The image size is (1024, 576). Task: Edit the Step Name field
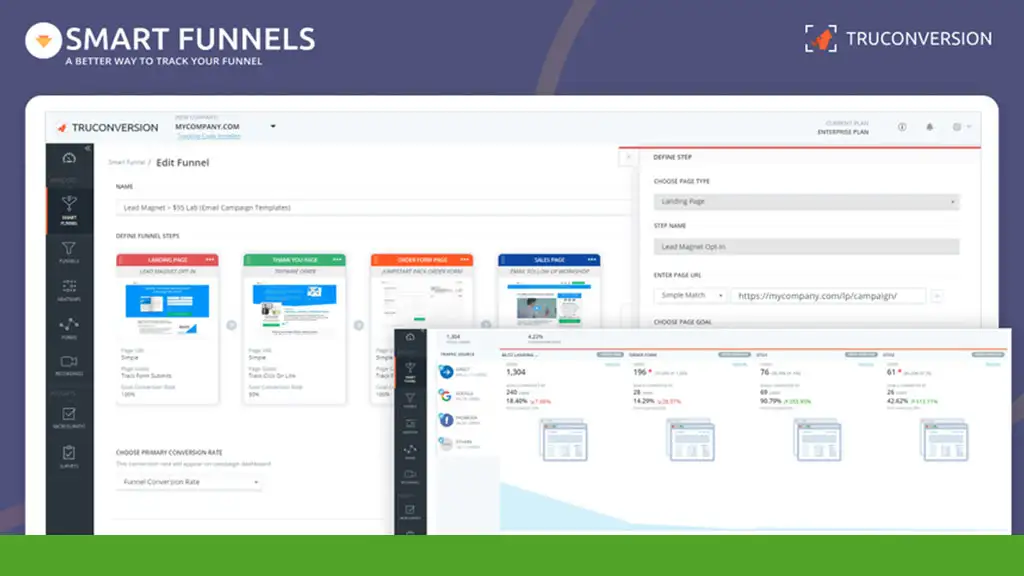click(806, 247)
